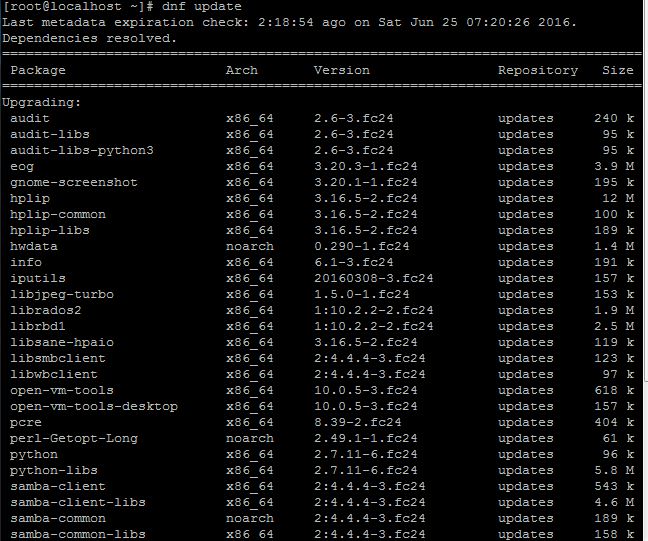Click version '3.20.3-1.fc24' for eog
The width and height of the screenshot is (648, 541).
click(x=366, y=167)
